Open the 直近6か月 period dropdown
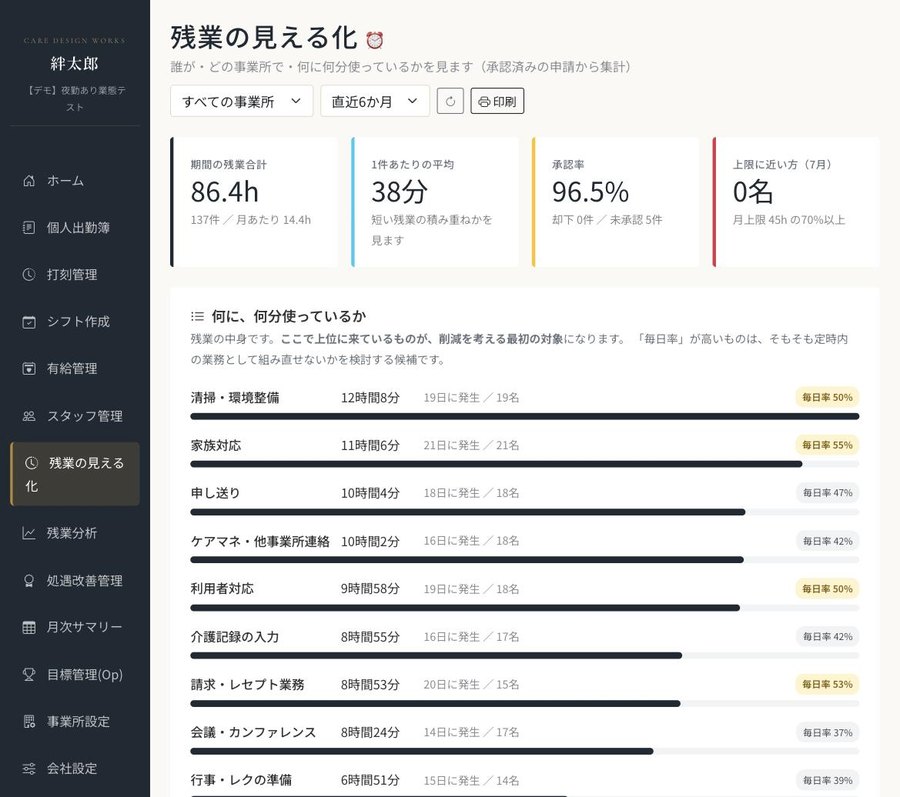Image resolution: width=900 pixels, height=797 pixels. (375, 101)
